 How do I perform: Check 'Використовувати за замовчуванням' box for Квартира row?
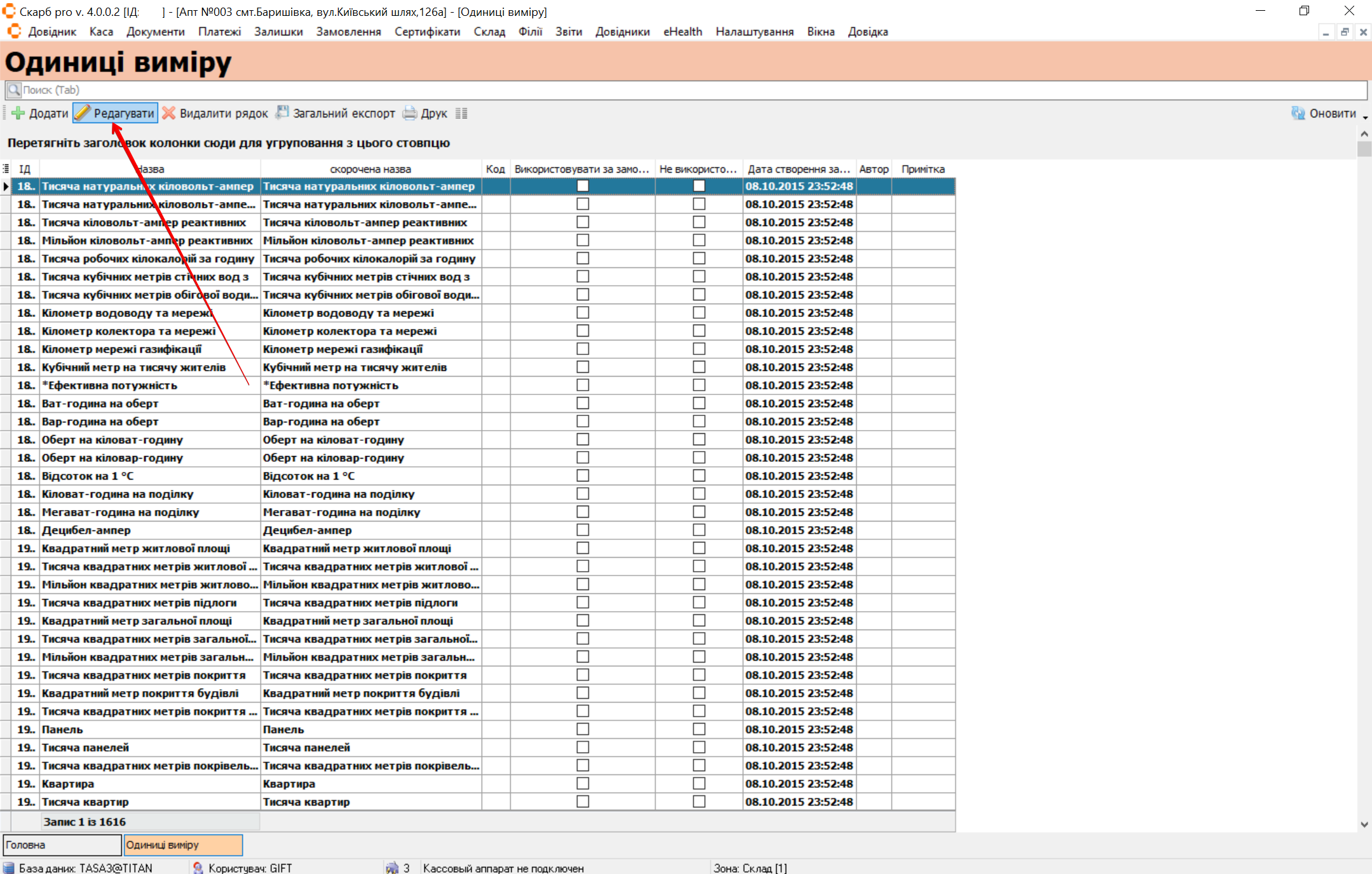click(582, 783)
